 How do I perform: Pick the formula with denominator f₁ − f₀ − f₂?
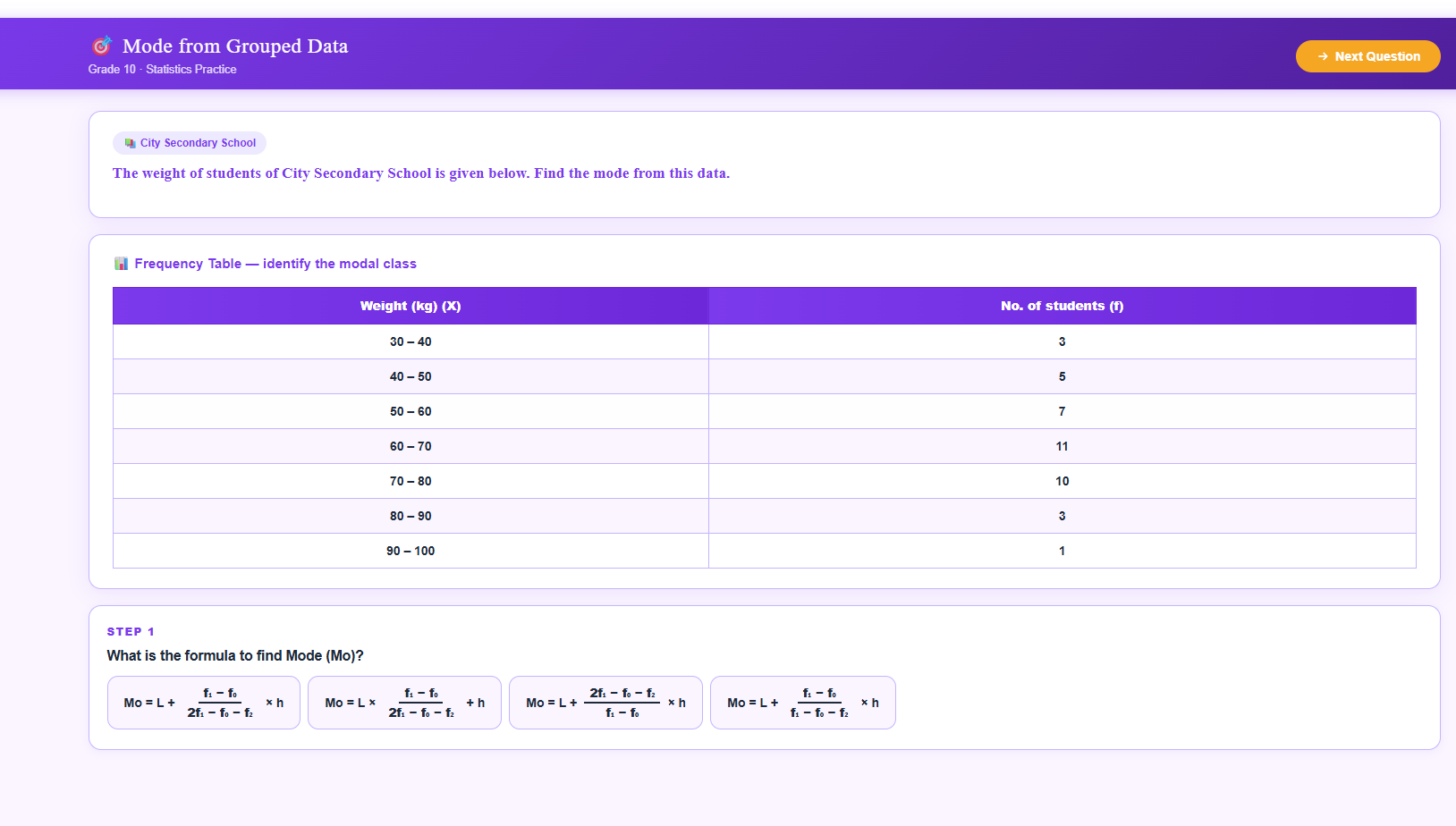point(802,703)
